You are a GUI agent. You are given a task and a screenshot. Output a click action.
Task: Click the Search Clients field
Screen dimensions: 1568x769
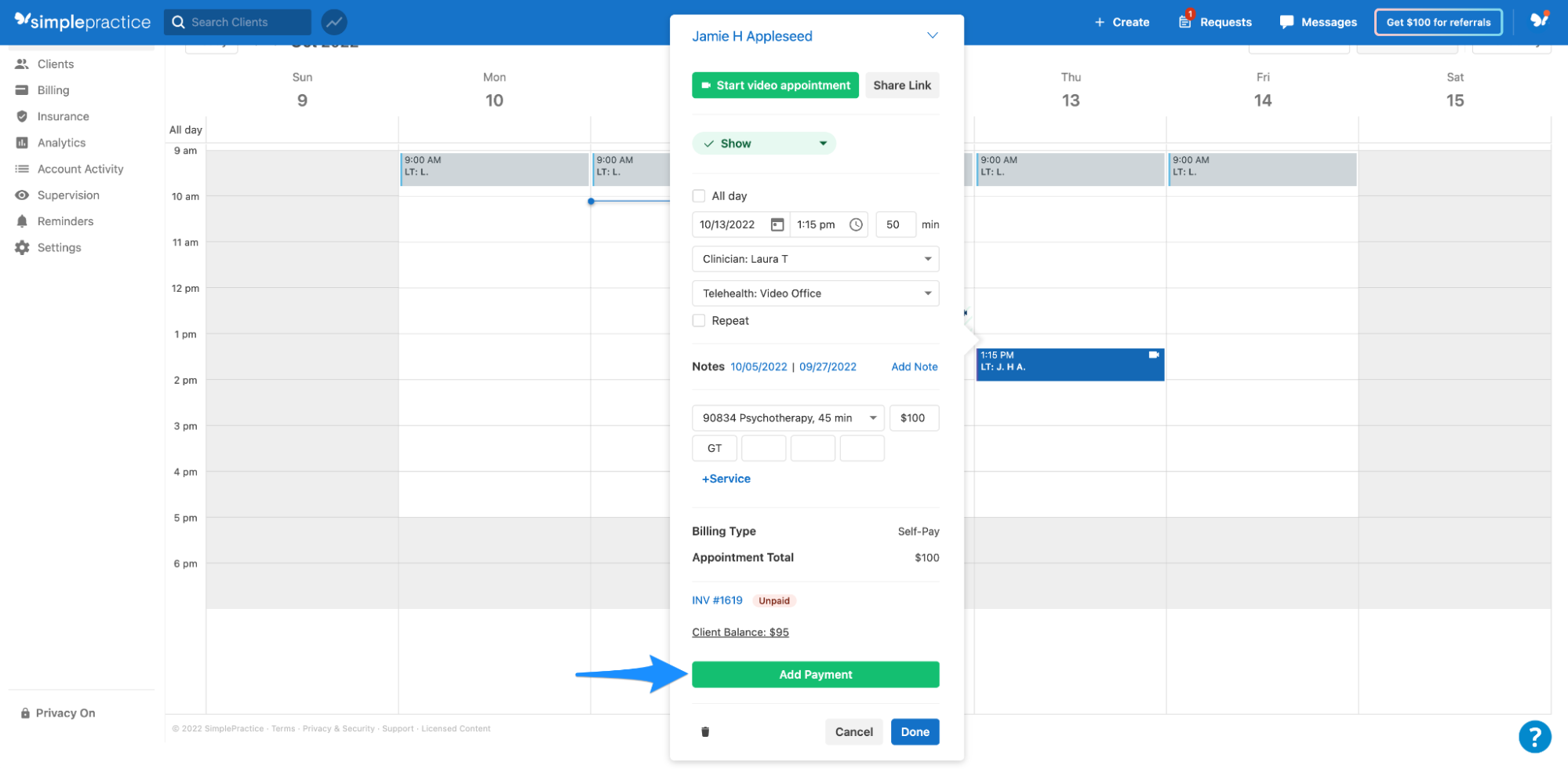pos(238,22)
